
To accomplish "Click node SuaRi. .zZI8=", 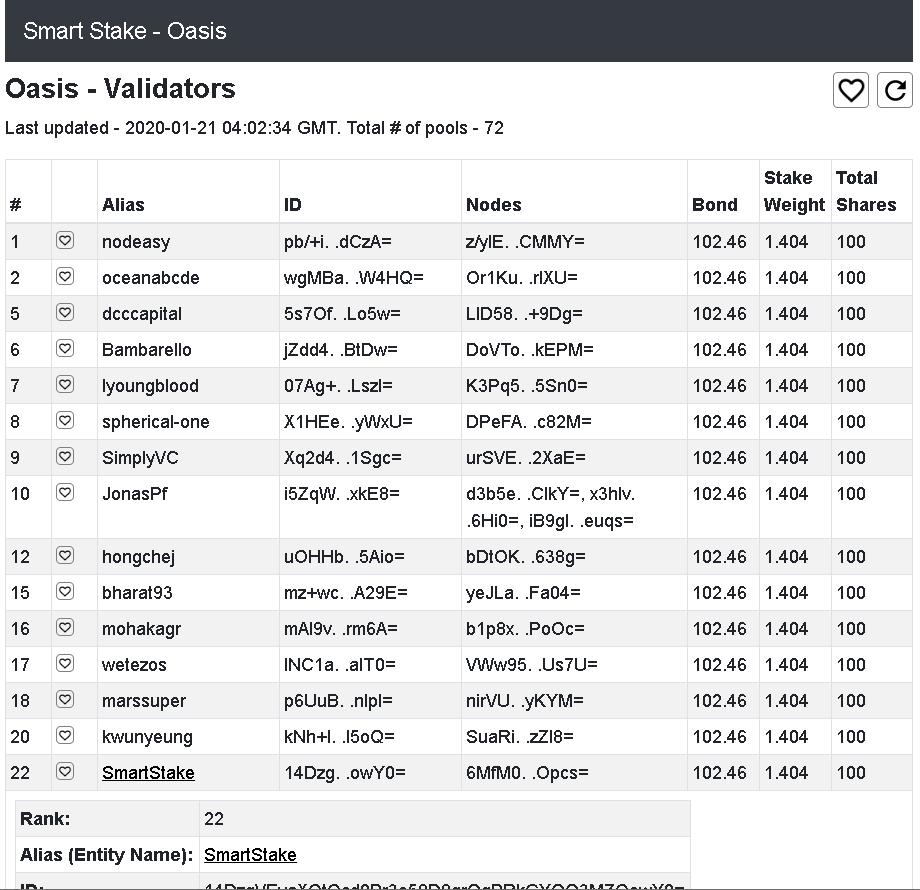I will pos(520,737).
